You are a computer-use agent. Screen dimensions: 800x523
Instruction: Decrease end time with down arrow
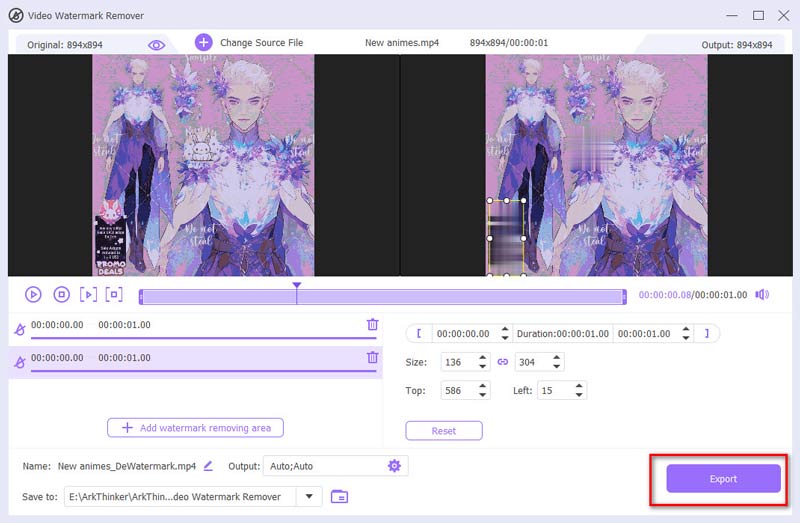coord(686,338)
